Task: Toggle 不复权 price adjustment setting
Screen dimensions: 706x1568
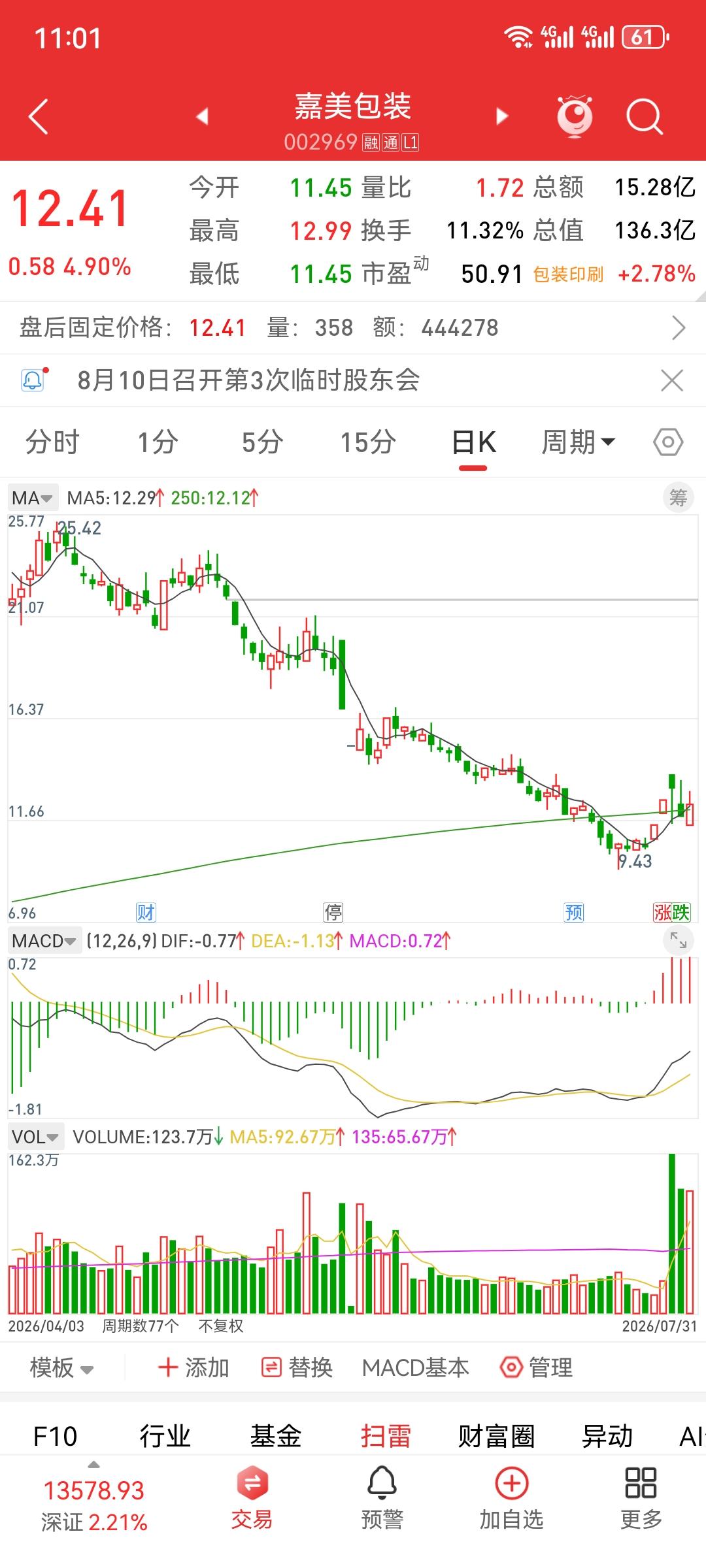Action: pos(221,1326)
